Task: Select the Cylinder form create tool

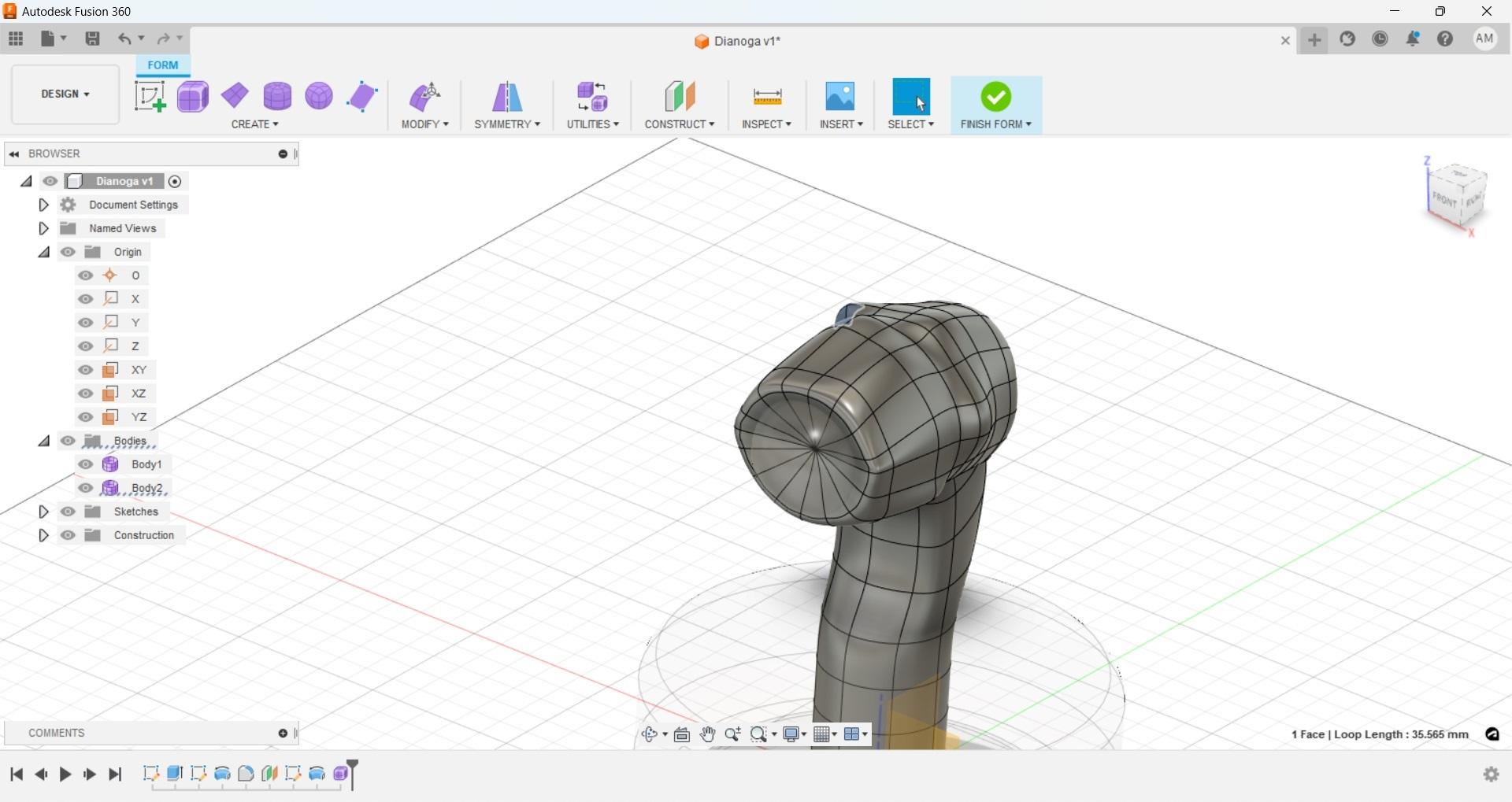Action: pos(277,96)
